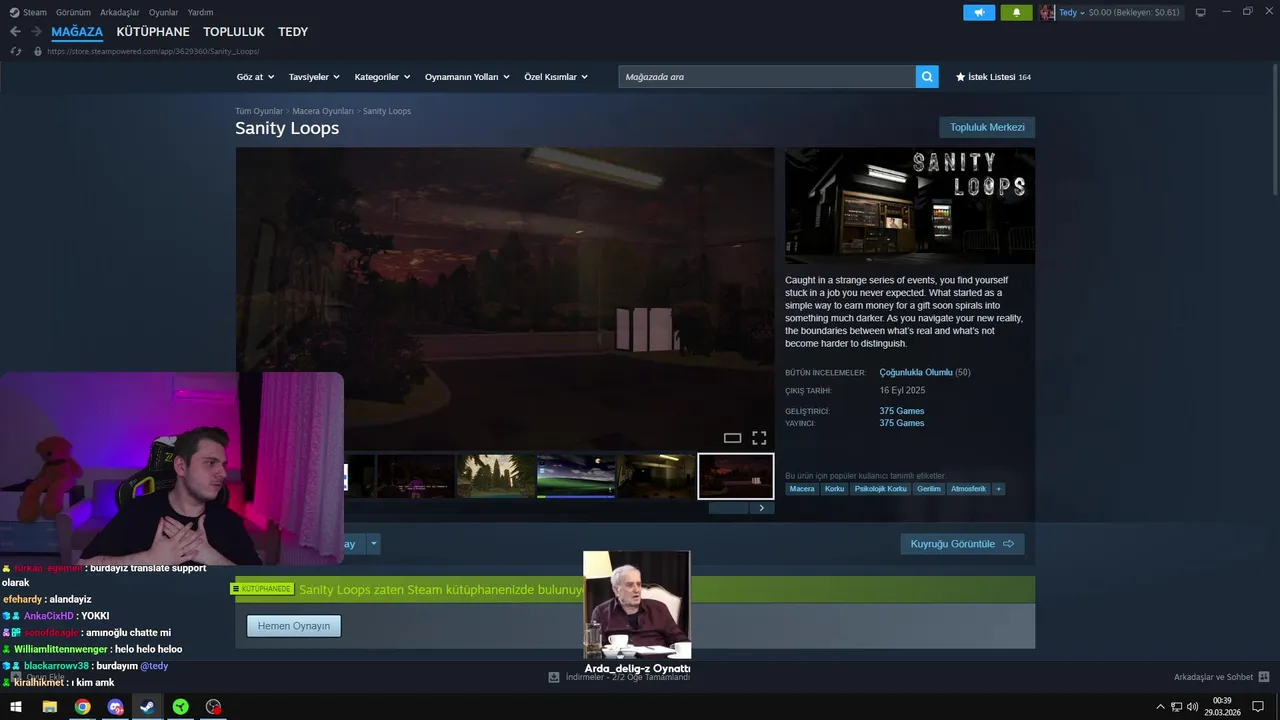1280x720 pixels.
Task: Select the Atmosferik tag
Action: coord(968,489)
